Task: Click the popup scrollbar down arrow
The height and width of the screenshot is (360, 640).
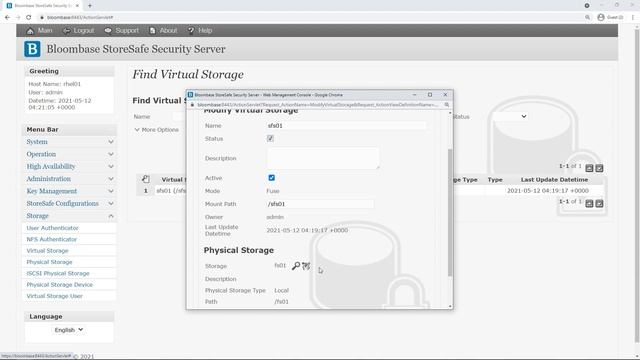Action: pyautogui.click(x=450, y=306)
